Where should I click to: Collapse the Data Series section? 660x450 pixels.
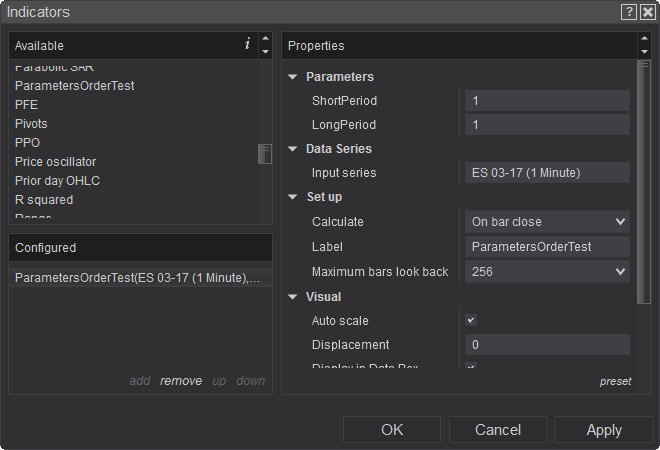pyautogui.click(x=293, y=149)
